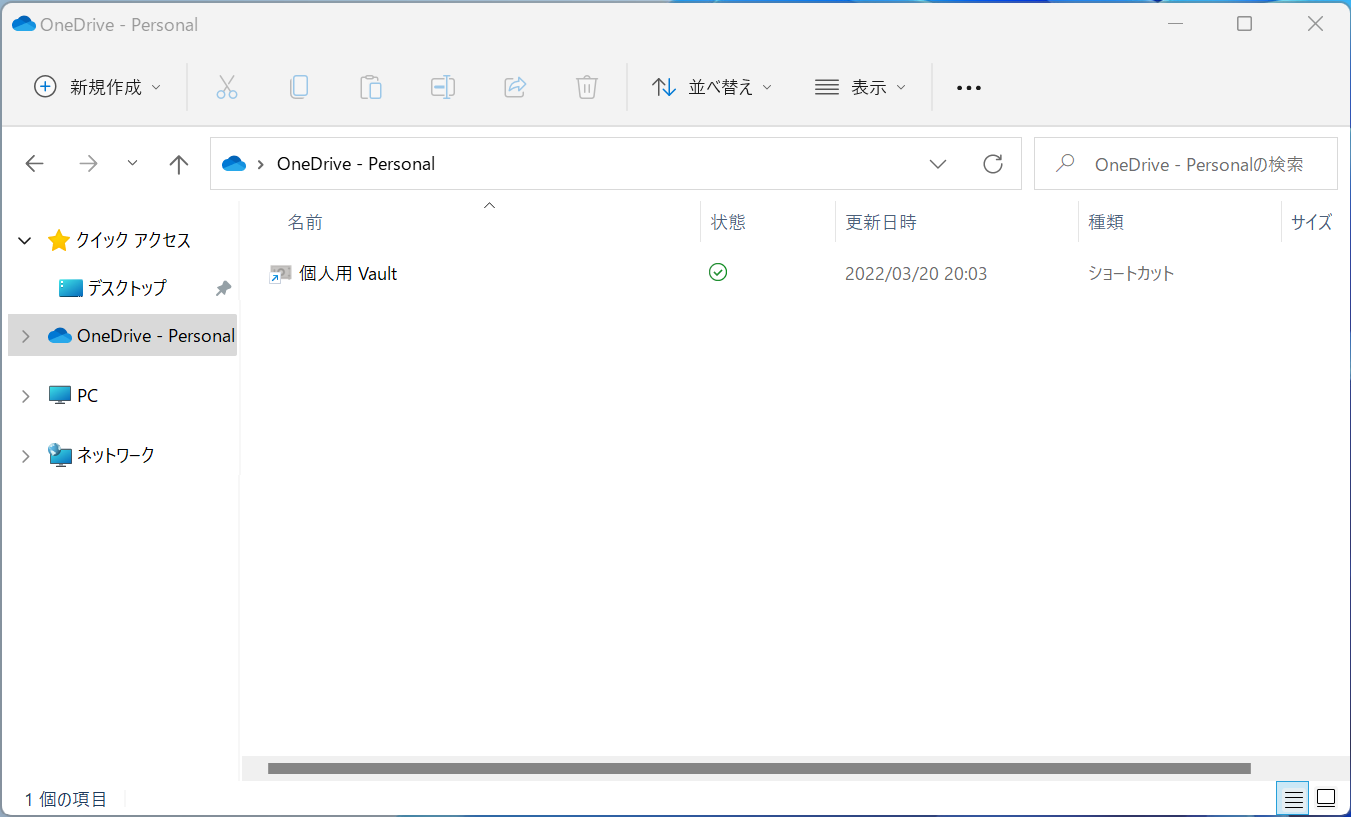The height and width of the screenshot is (817, 1351).
Task: Select ネットワーク in navigation pane
Action: click(116, 455)
